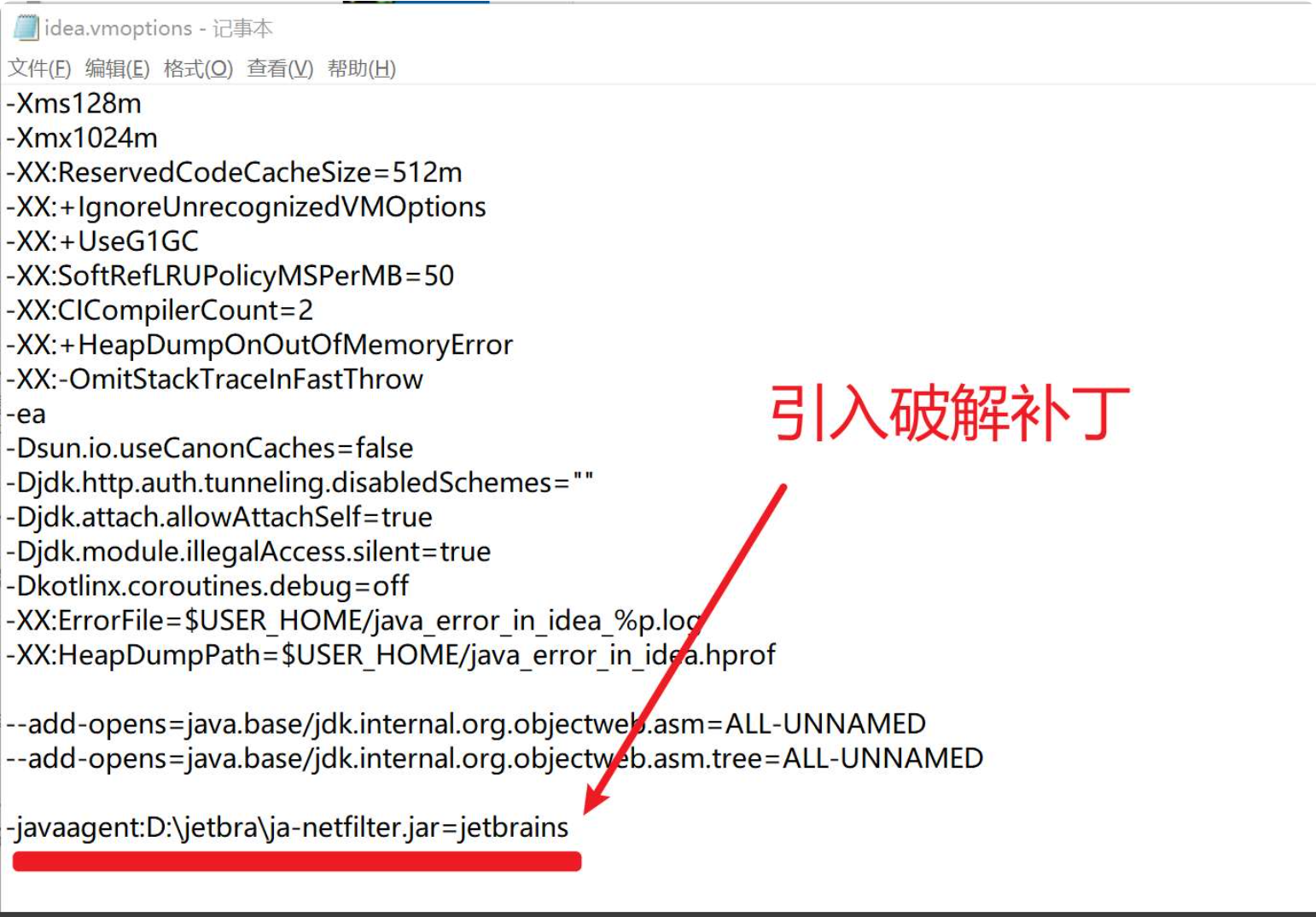Open the 格式(O) menu

tap(198, 68)
